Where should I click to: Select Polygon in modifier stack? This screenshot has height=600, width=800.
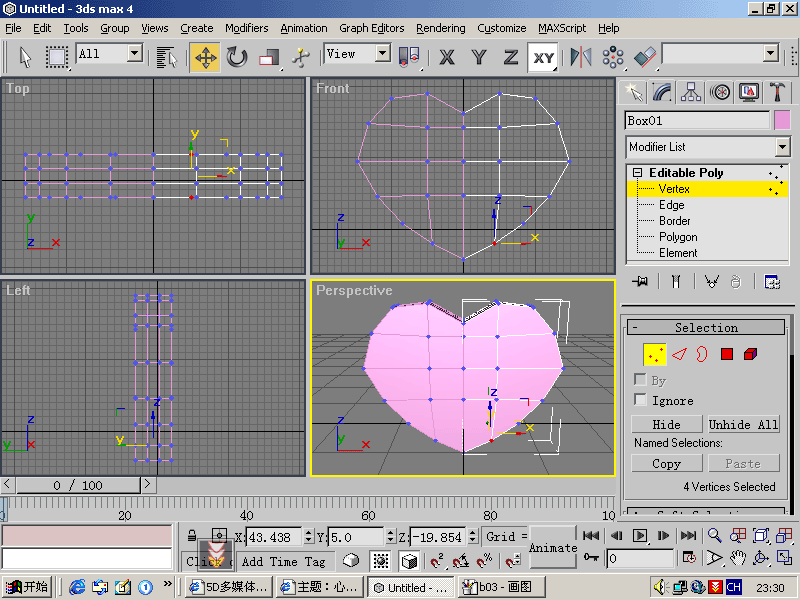(x=678, y=237)
